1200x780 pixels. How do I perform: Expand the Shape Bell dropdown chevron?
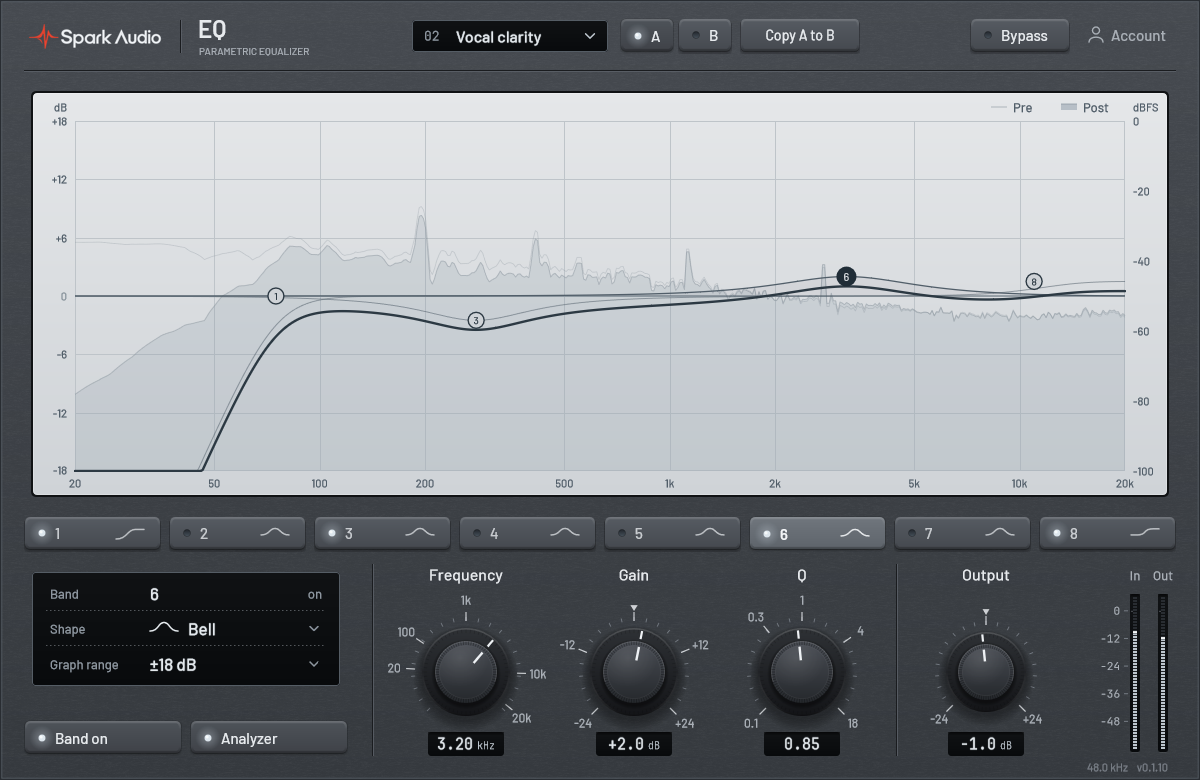point(314,629)
